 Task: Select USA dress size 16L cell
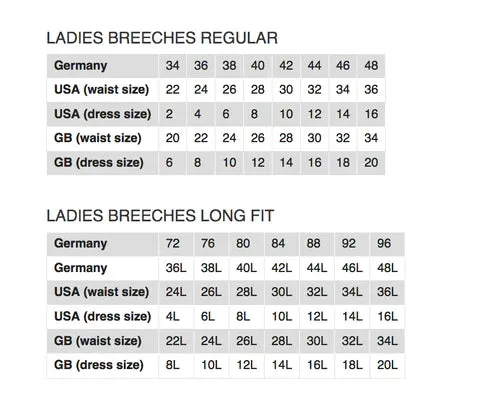click(387, 316)
